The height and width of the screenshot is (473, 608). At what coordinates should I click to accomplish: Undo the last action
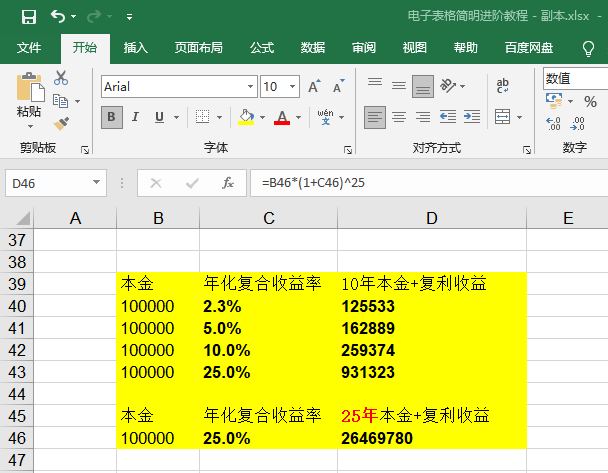pyautogui.click(x=58, y=16)
